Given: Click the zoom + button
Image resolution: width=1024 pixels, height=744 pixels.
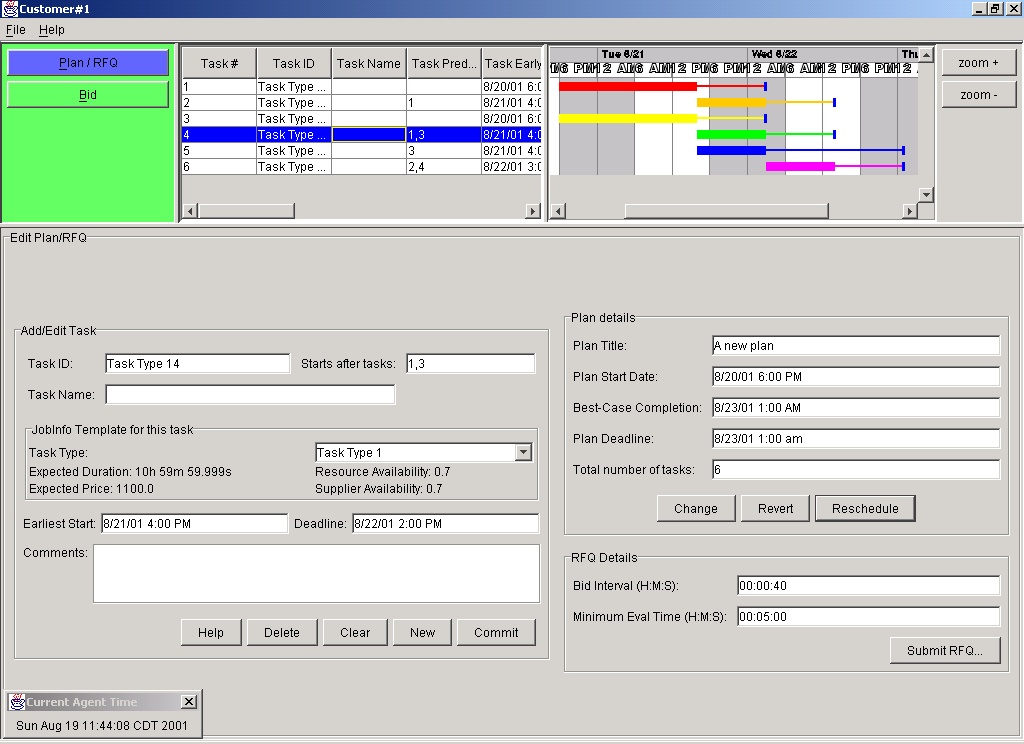Looking at the screenshot, I should coord(978,63).
